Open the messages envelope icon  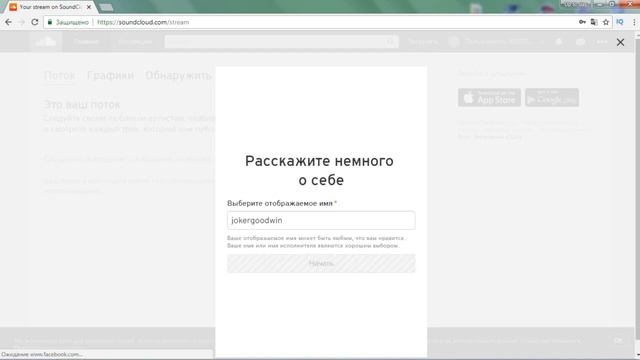point(580,42)
